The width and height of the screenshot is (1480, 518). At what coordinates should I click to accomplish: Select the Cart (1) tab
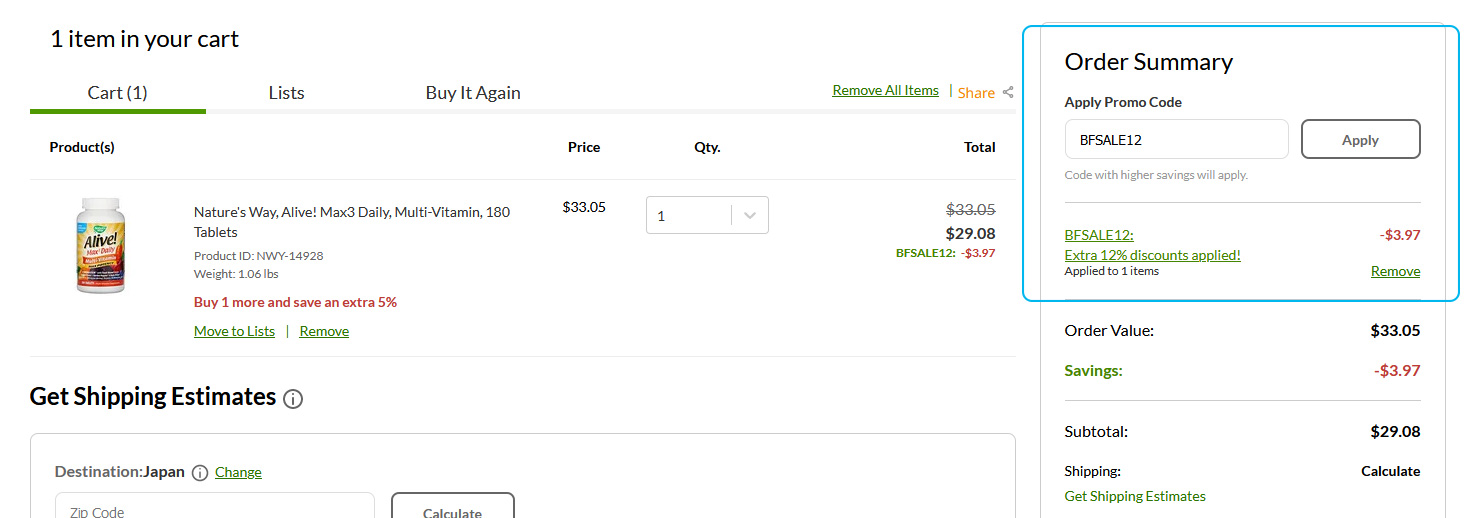[x=118, y=92]
